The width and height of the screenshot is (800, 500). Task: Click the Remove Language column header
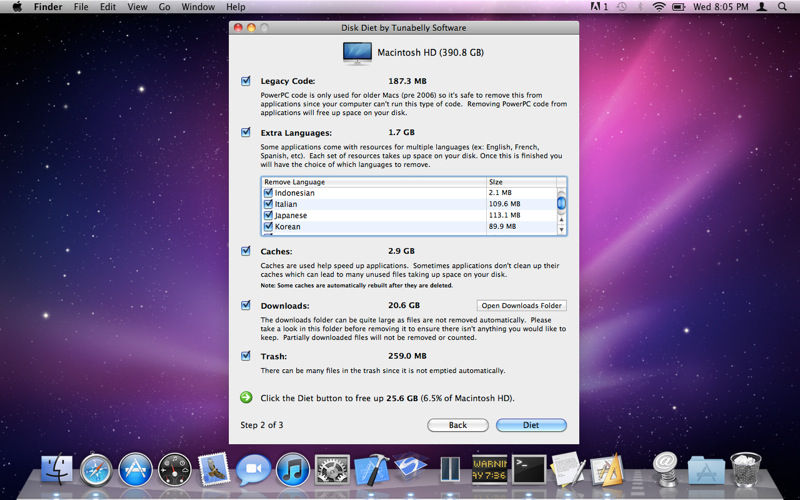point(374,182)
